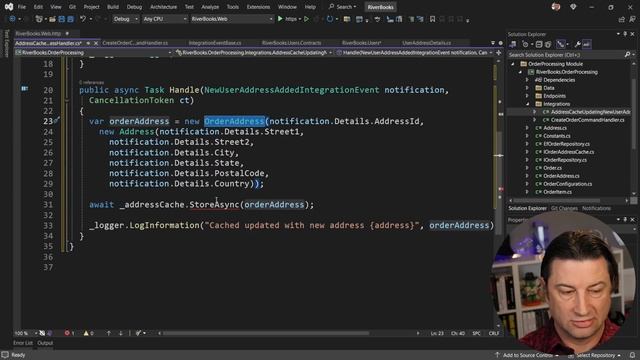Open the editor zoom 100% dropdown
The image size is (640, 360).
coord(26,333)
